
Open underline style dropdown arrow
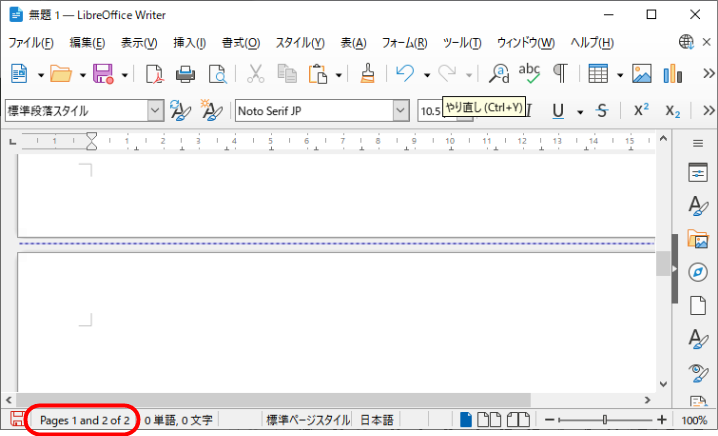coord(580,112)
